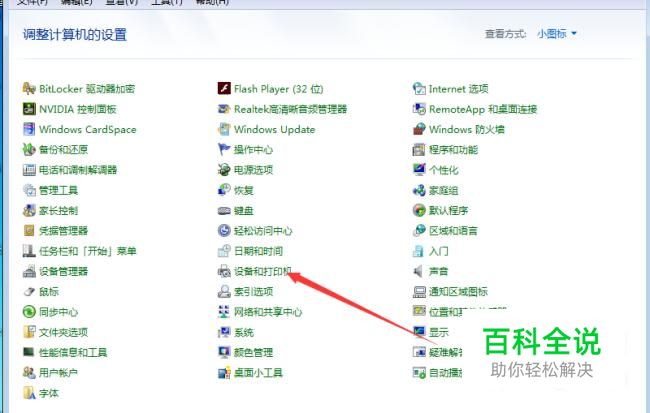Open 轻松访问中心 icon

tap(224, 231)
